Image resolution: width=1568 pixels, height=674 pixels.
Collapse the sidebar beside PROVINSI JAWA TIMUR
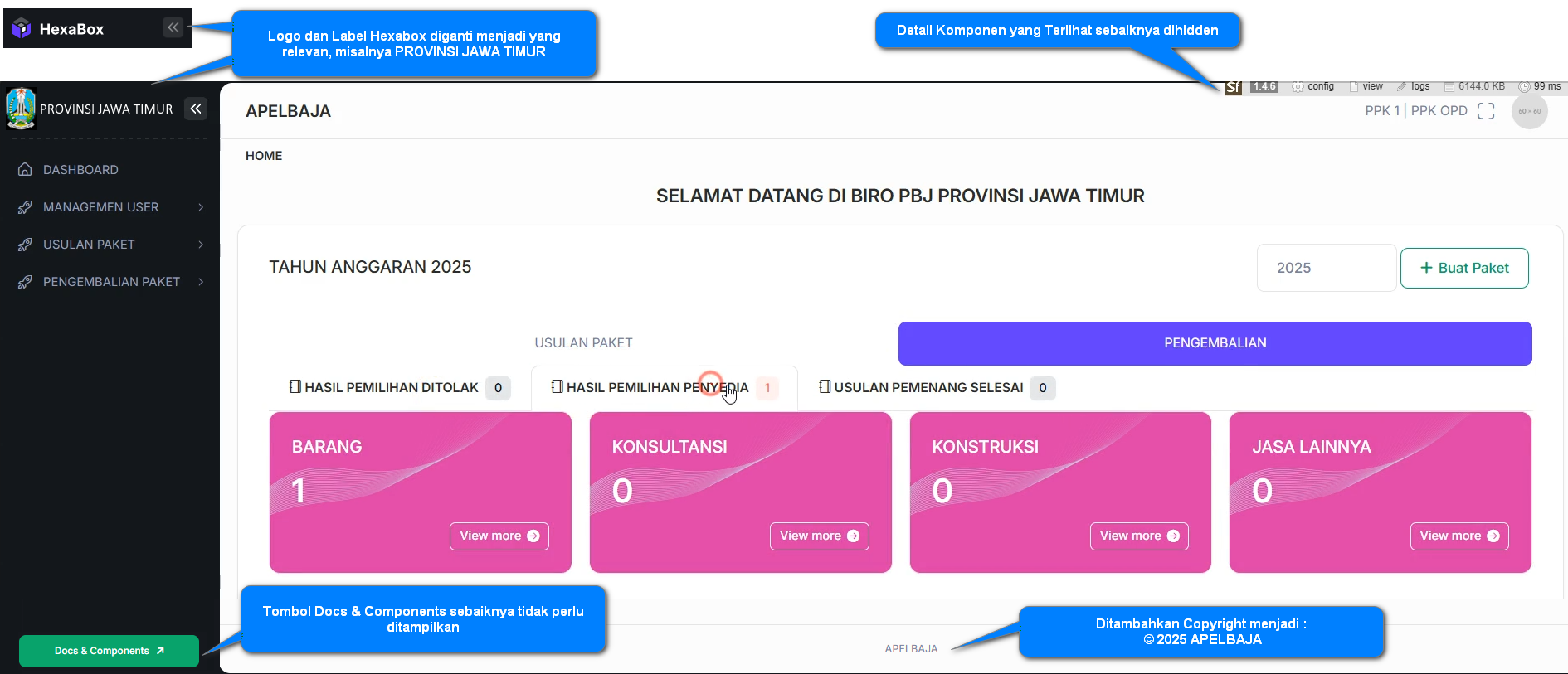pyautogui.click(x=196, y=109)
